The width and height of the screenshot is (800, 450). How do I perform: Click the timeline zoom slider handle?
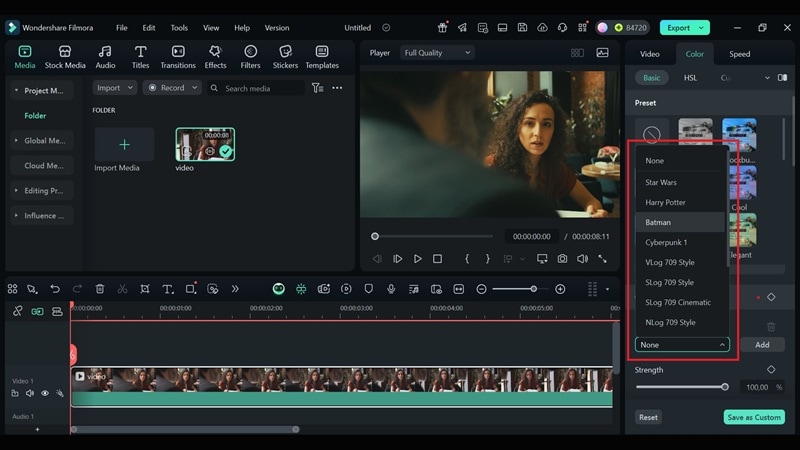tap(533, 289)
